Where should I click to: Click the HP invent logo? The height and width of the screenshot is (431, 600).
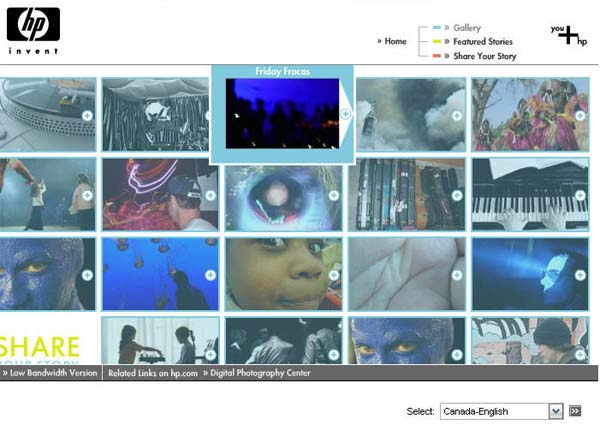33,29
